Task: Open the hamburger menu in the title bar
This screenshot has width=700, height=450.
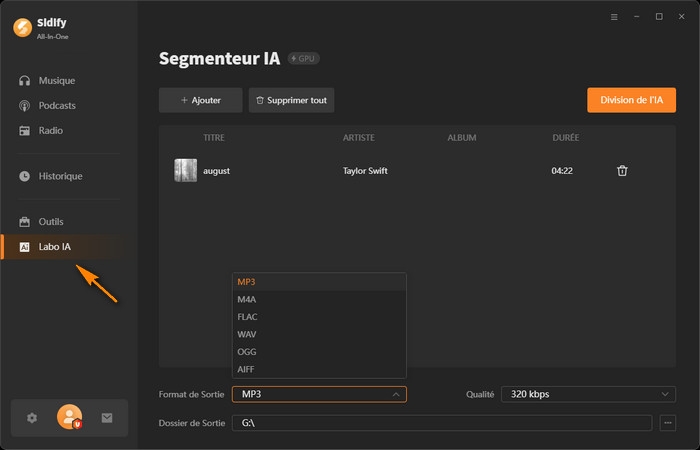Action: (614, 17)
